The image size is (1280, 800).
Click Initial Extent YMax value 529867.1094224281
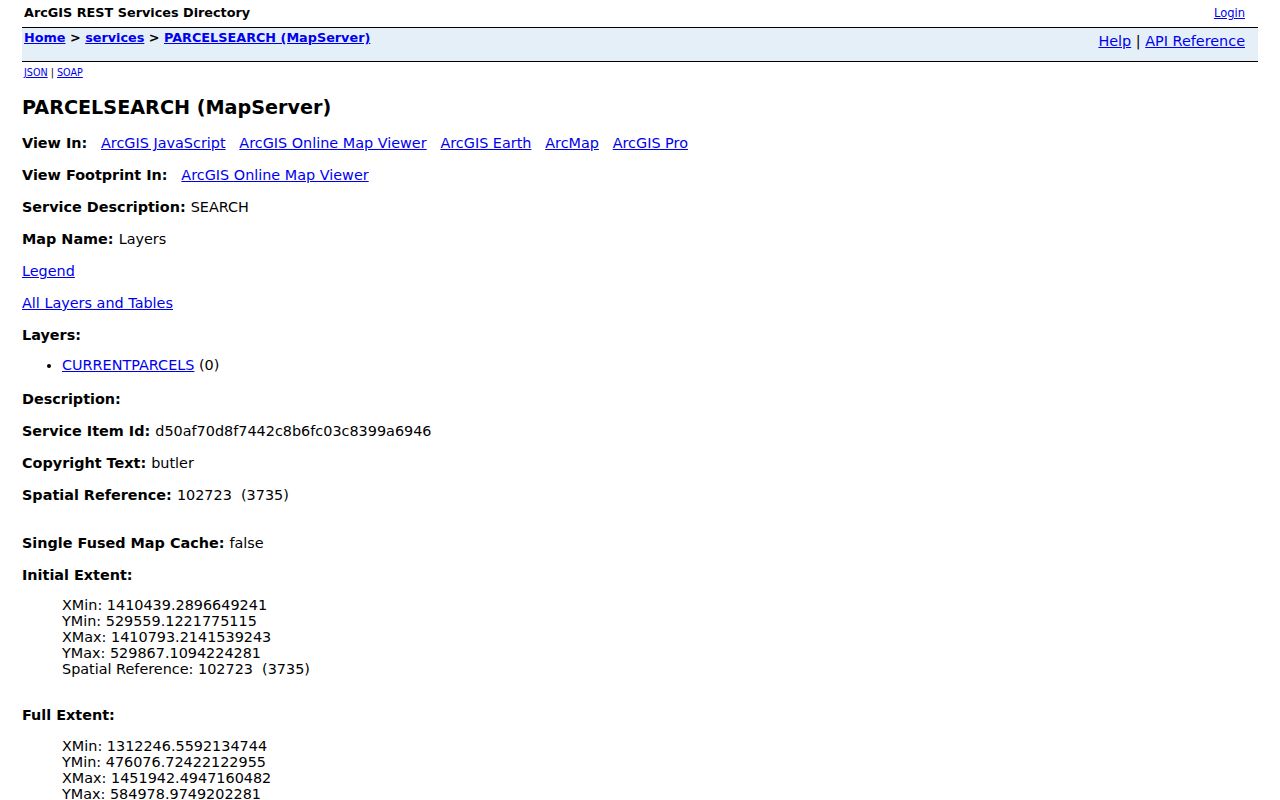(x=185, y=653)
